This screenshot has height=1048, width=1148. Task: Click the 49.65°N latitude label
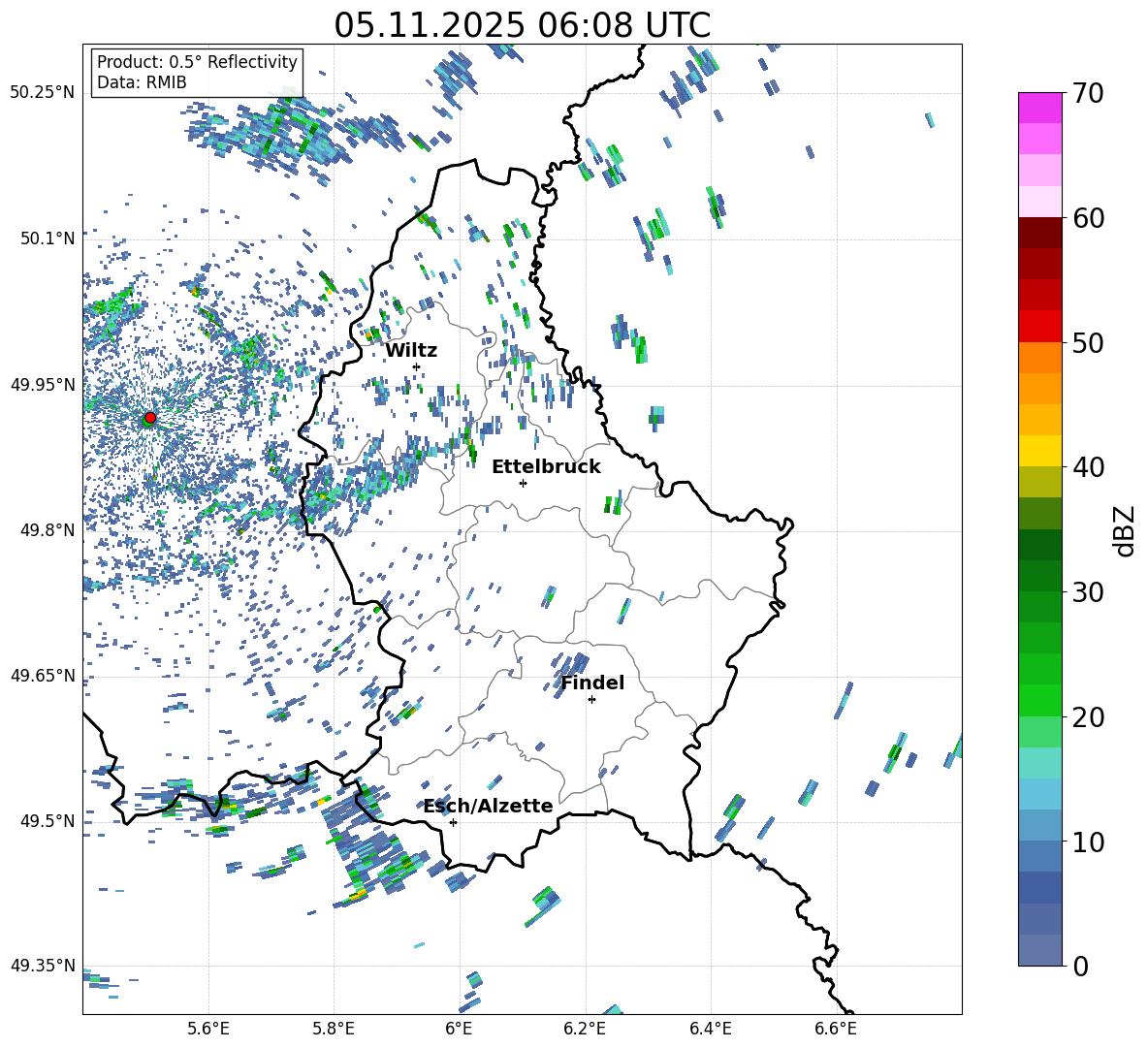(42, 675)
